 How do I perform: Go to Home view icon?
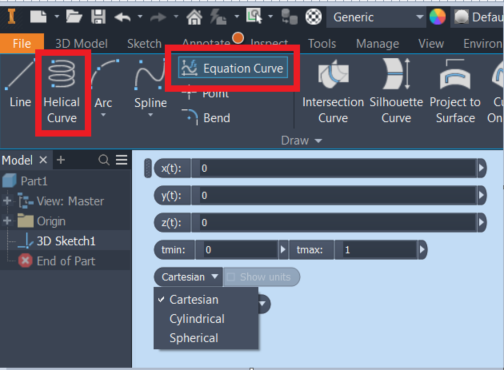(x=194, y=17)
